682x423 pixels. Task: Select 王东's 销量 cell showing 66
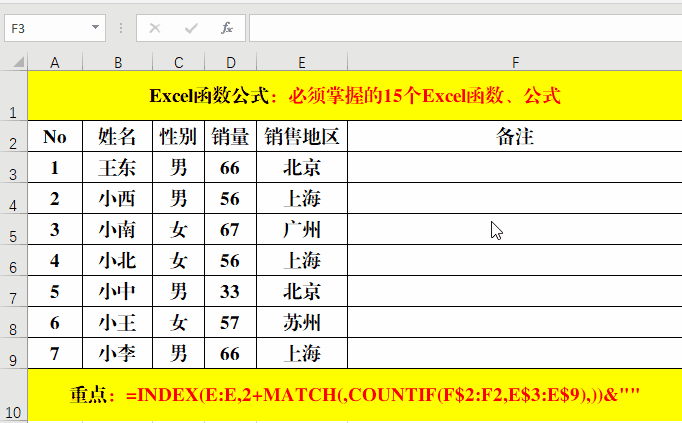[231, 167]
